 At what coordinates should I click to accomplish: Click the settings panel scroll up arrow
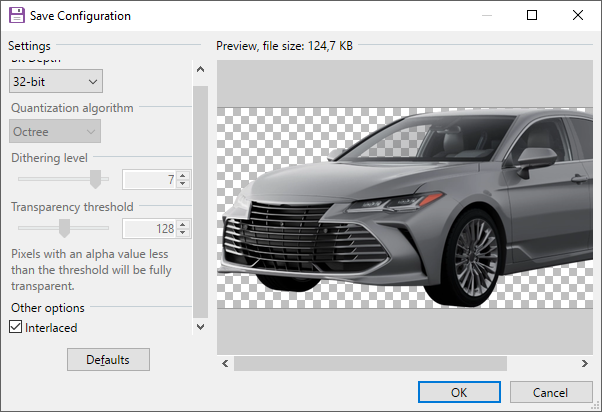click(200, 70)
